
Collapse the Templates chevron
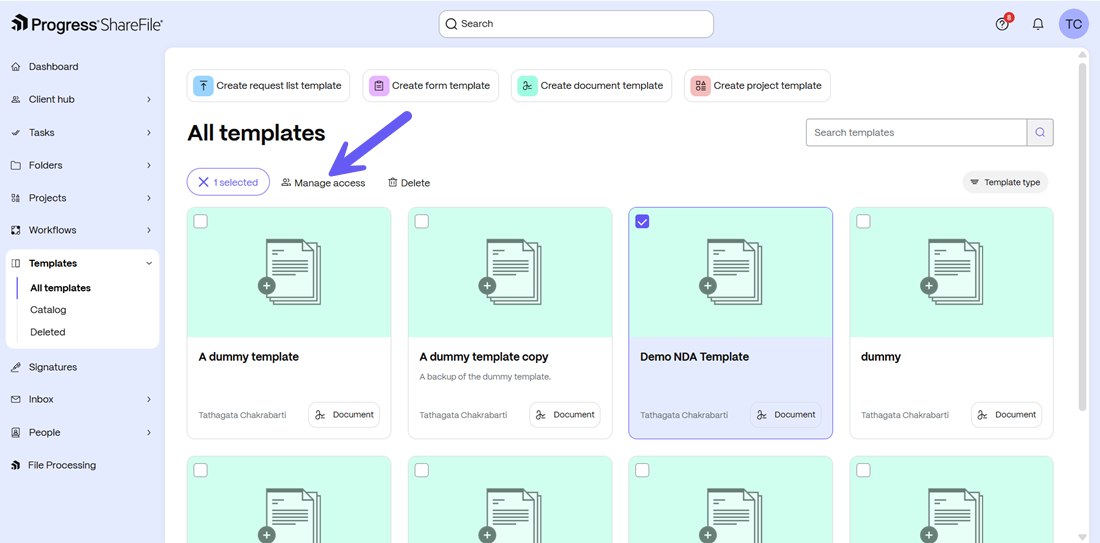(149, 263)
